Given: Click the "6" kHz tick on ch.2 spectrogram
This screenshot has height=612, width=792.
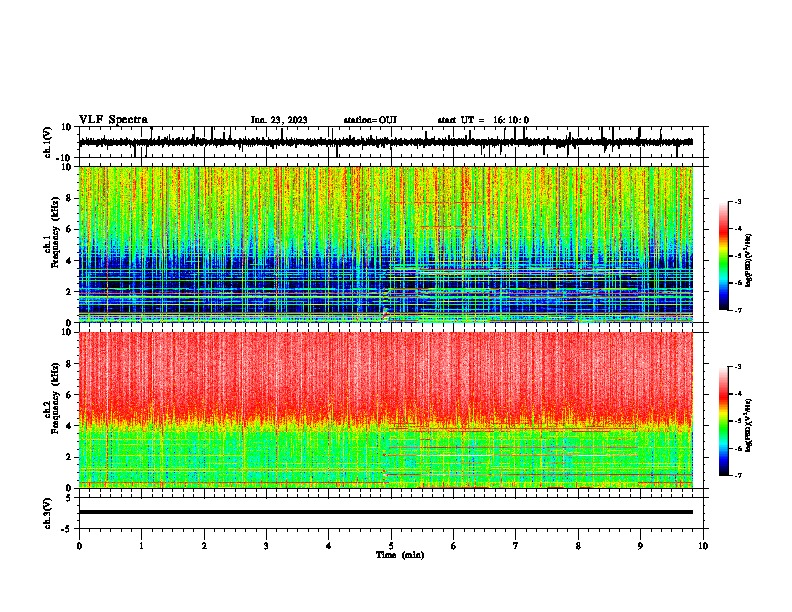Looking at the screenshot, I should (70, 395).
